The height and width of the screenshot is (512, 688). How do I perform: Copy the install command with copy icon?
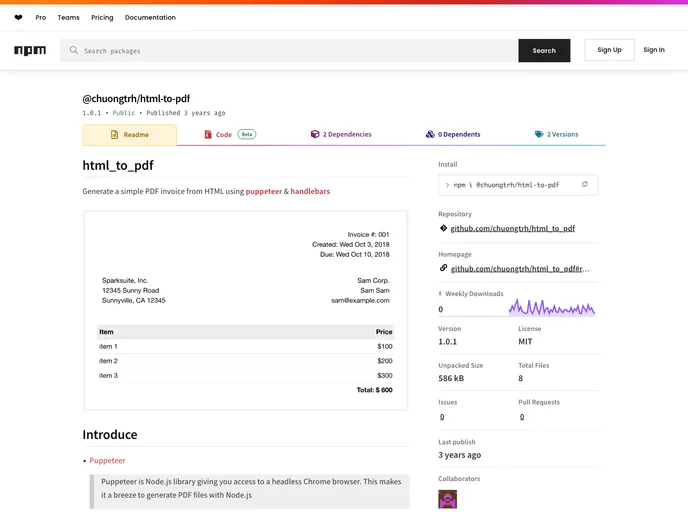(x=584, y=185)
